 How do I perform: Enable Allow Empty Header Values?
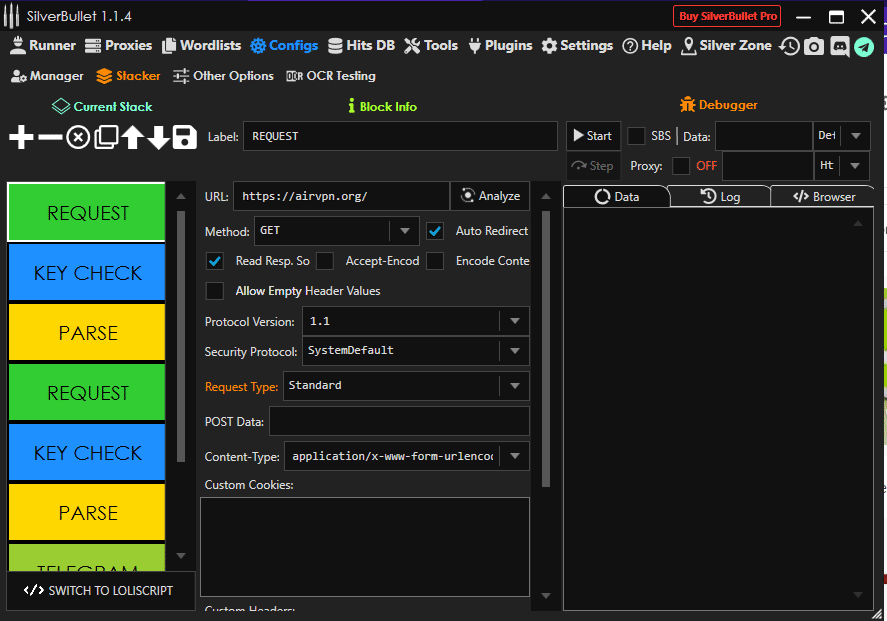(215, 291)
